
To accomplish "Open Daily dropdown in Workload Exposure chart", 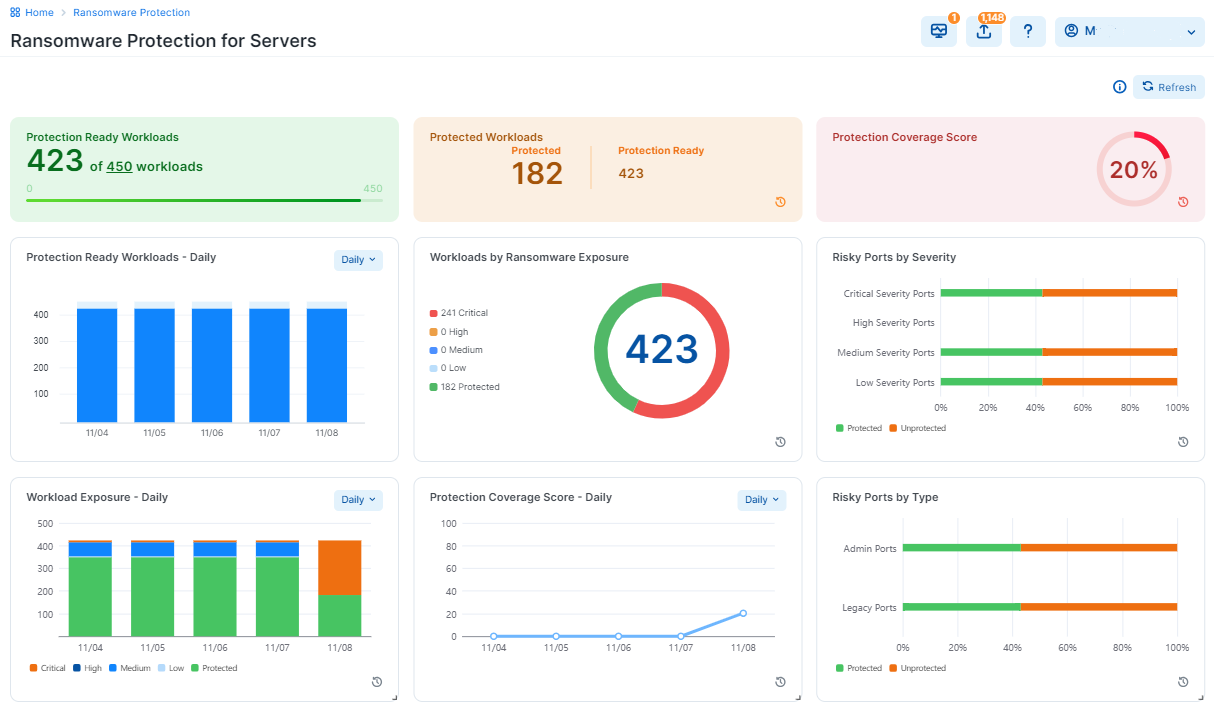I will (x=358, y=500).
